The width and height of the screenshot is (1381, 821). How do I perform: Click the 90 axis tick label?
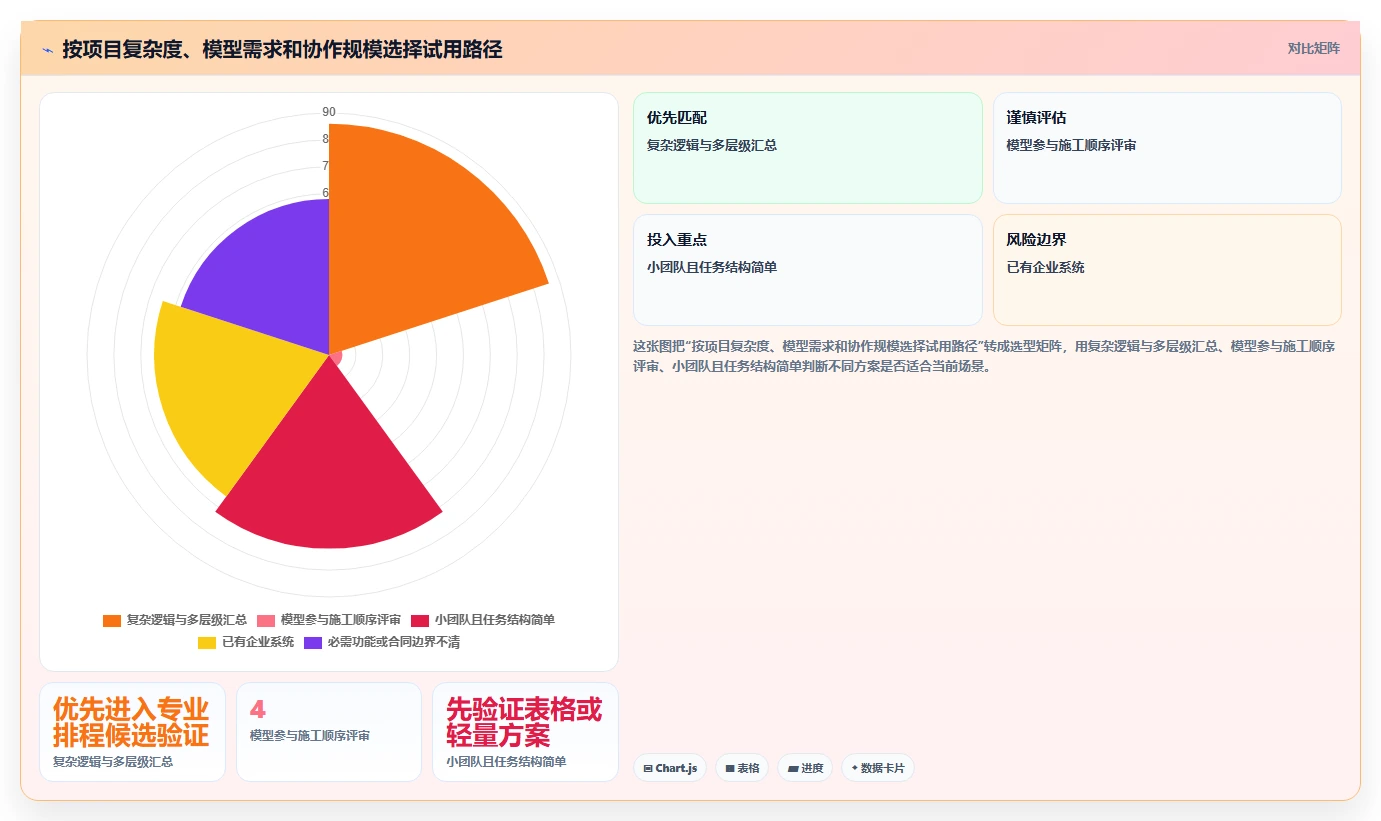pyautogui.click(x=329, y=112)
